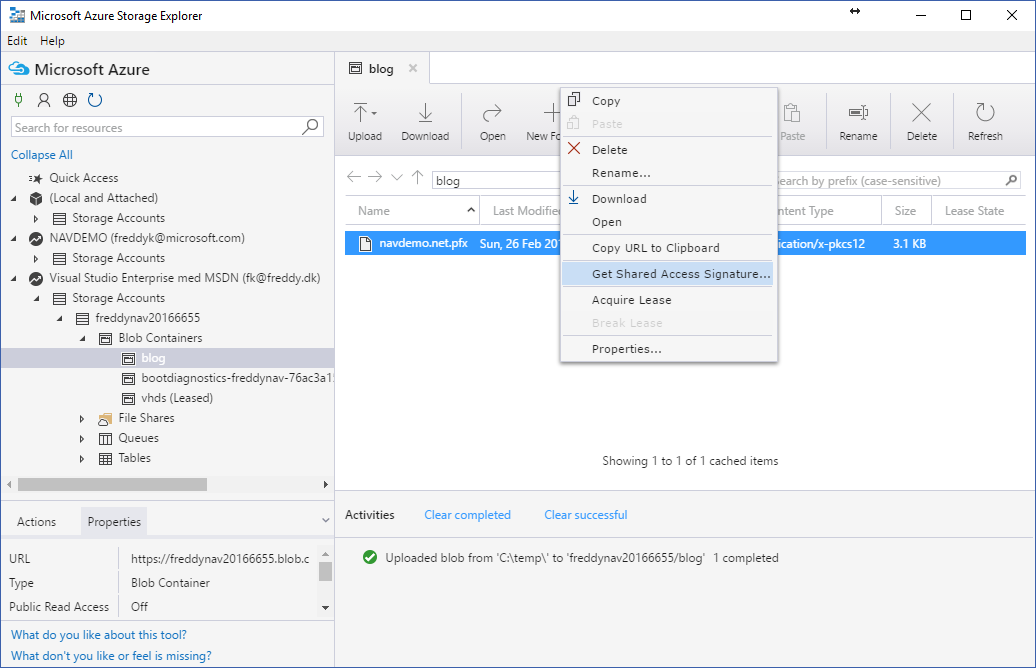Click the up arrow navigation icon
The width and height of the screenshot is (1036, 668).
[418, 177]
